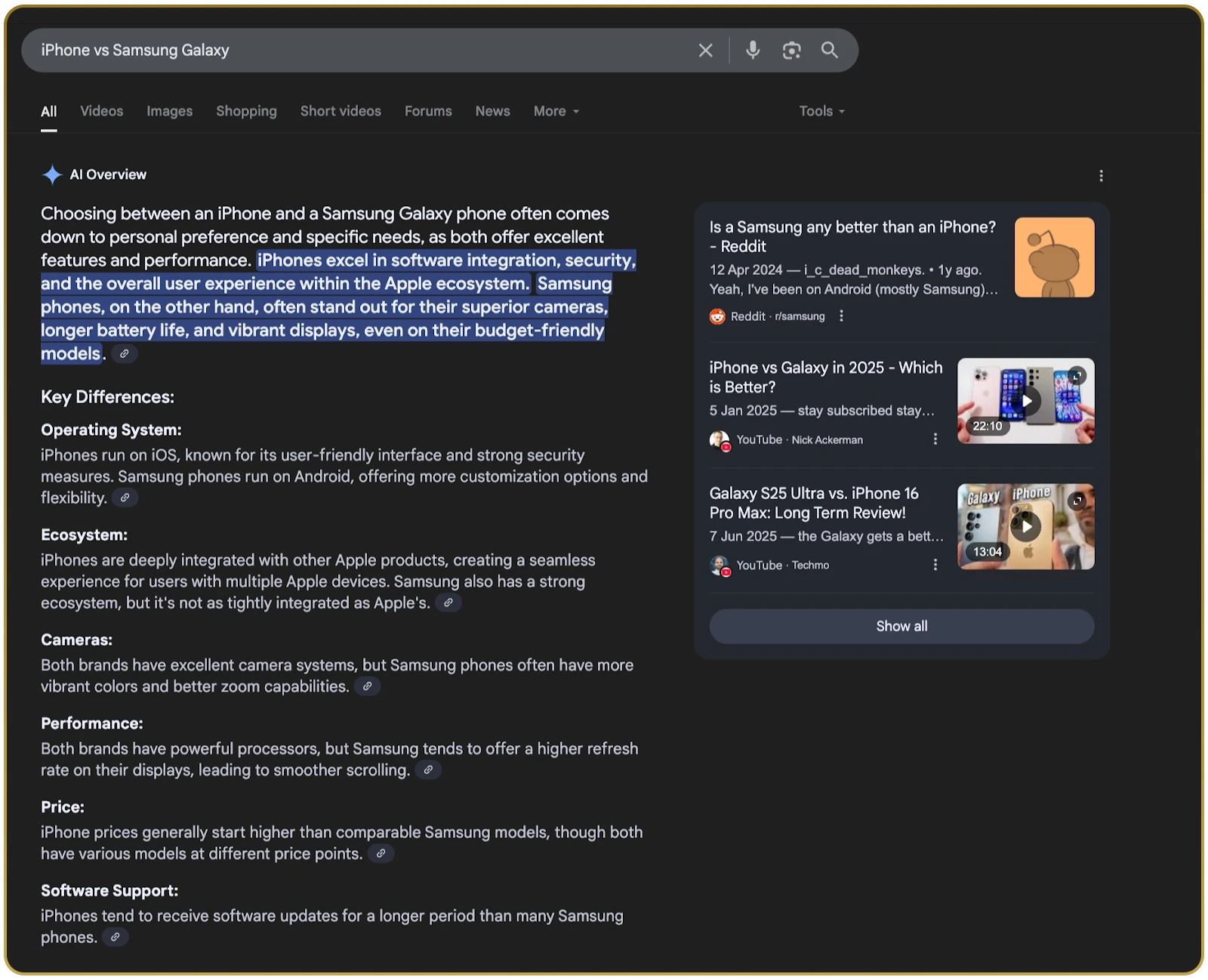Click the 'Operating System:' heading
Image resolution: width=1208 pixels, height=980 pixels.
point(111,430)
